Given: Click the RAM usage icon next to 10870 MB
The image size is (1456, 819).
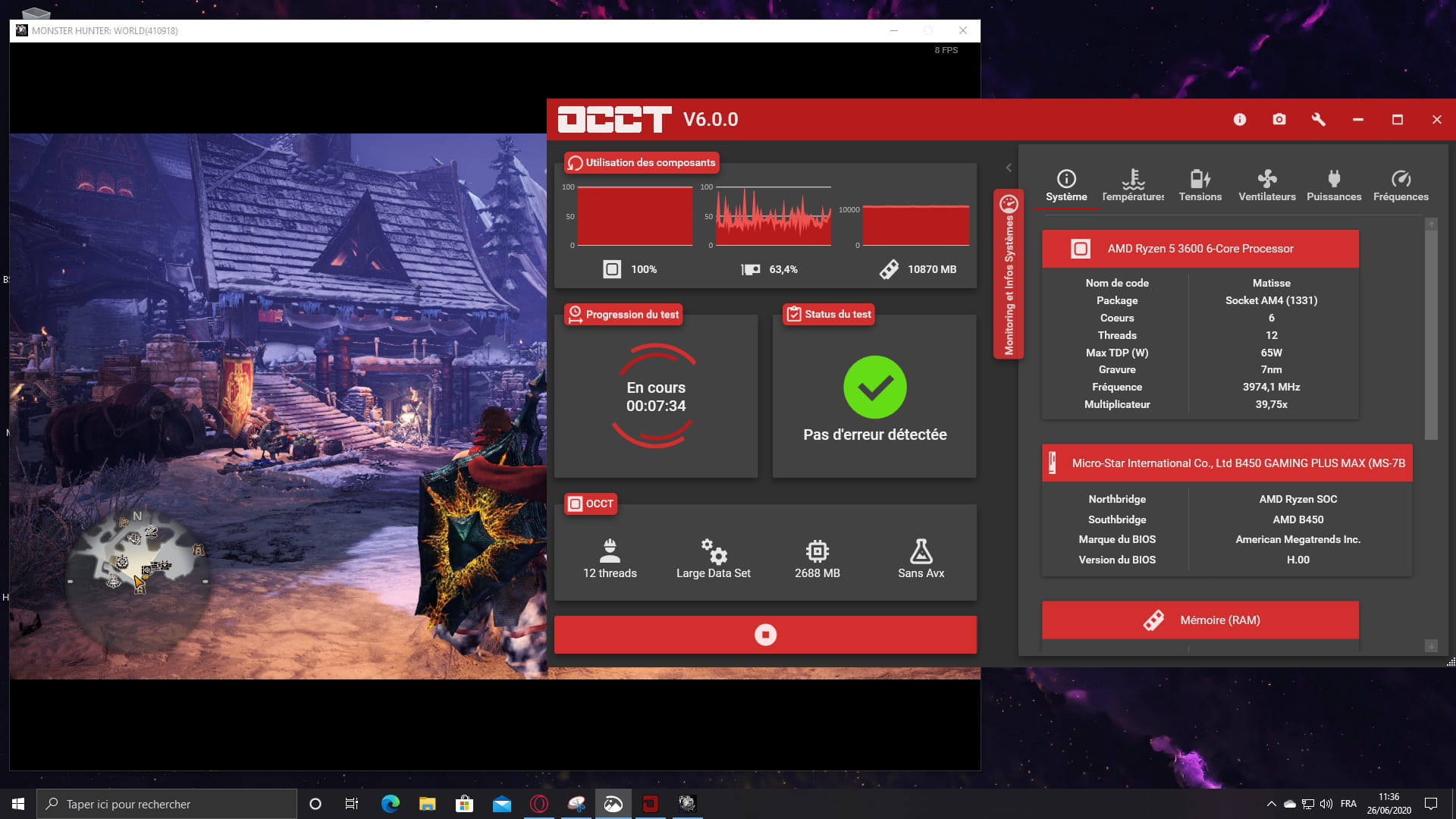Looking at the screenshot, I should (x=889, y=269).
